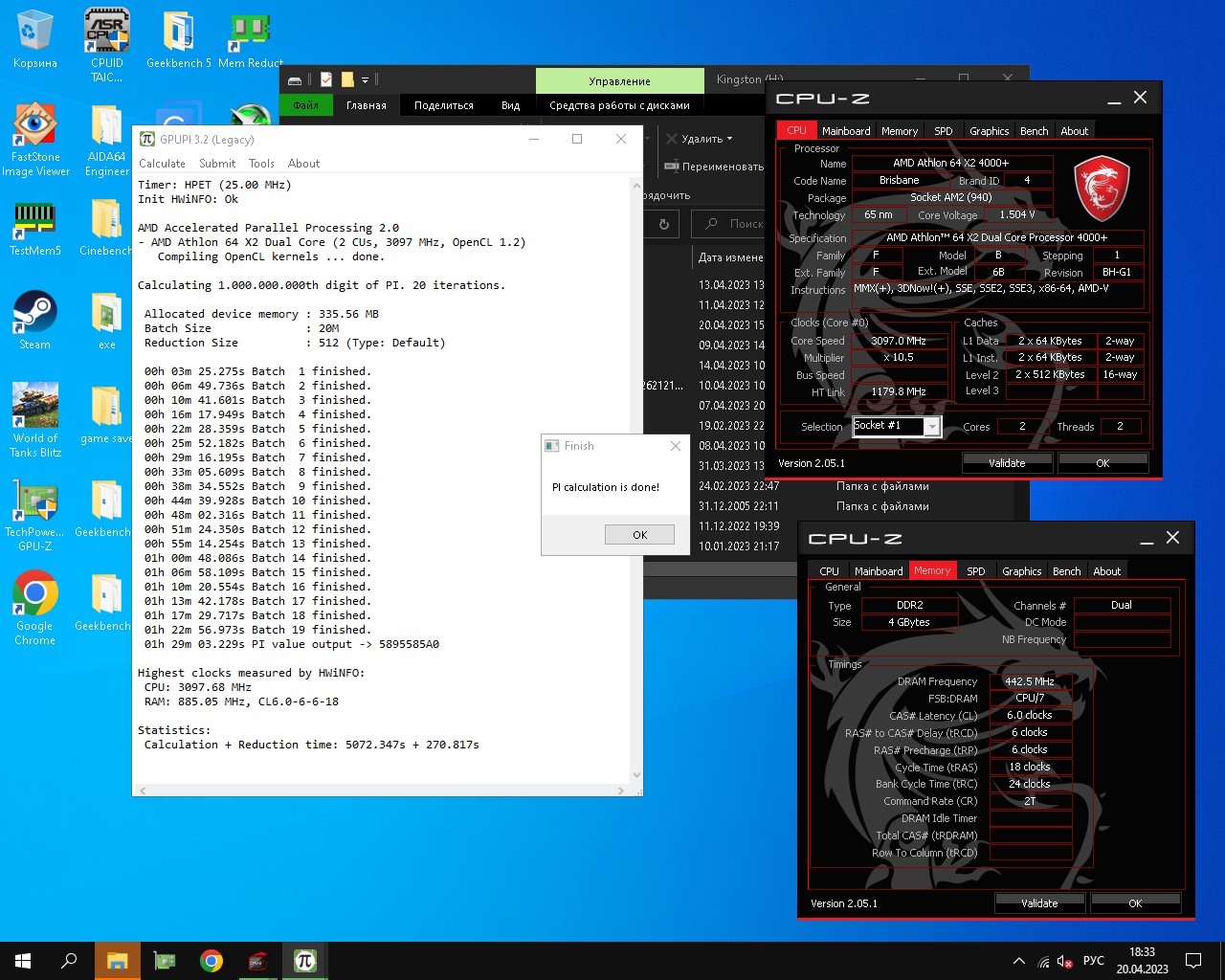Click OK in the Finish dialog
The height and width of the screenshot is (980, 1225).
click(639, 535)
